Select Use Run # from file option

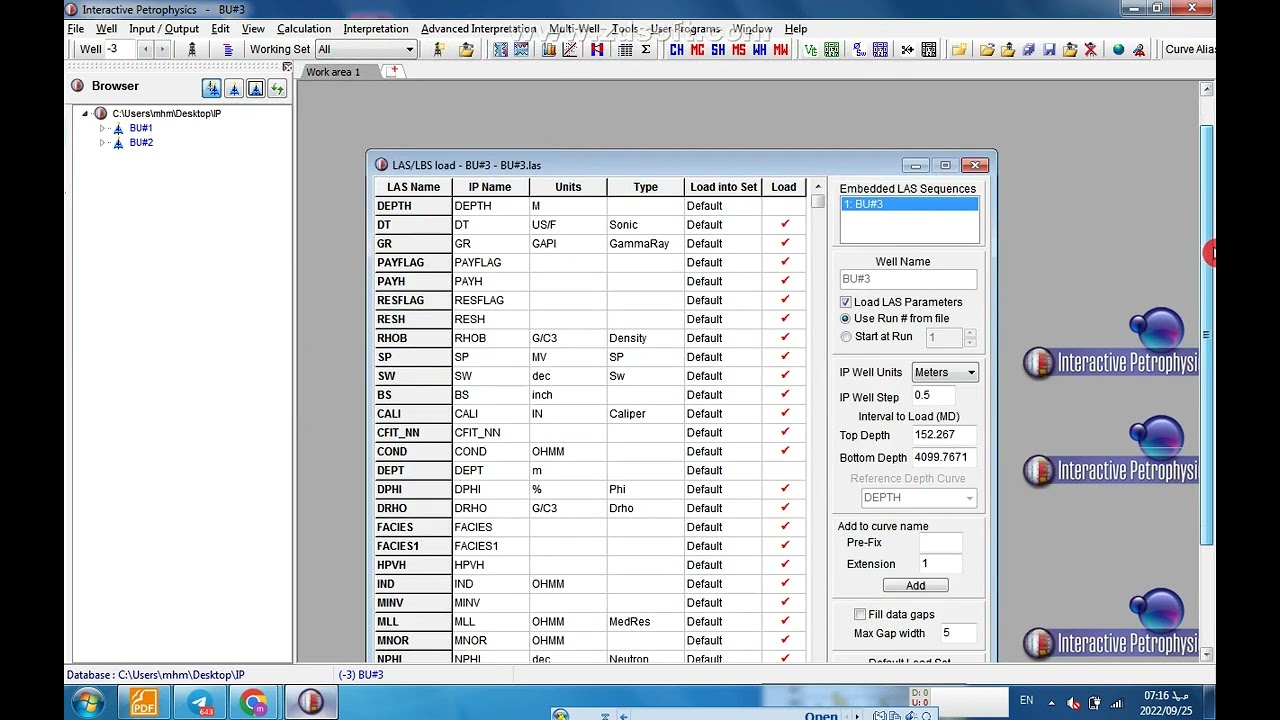click(846, 318)
